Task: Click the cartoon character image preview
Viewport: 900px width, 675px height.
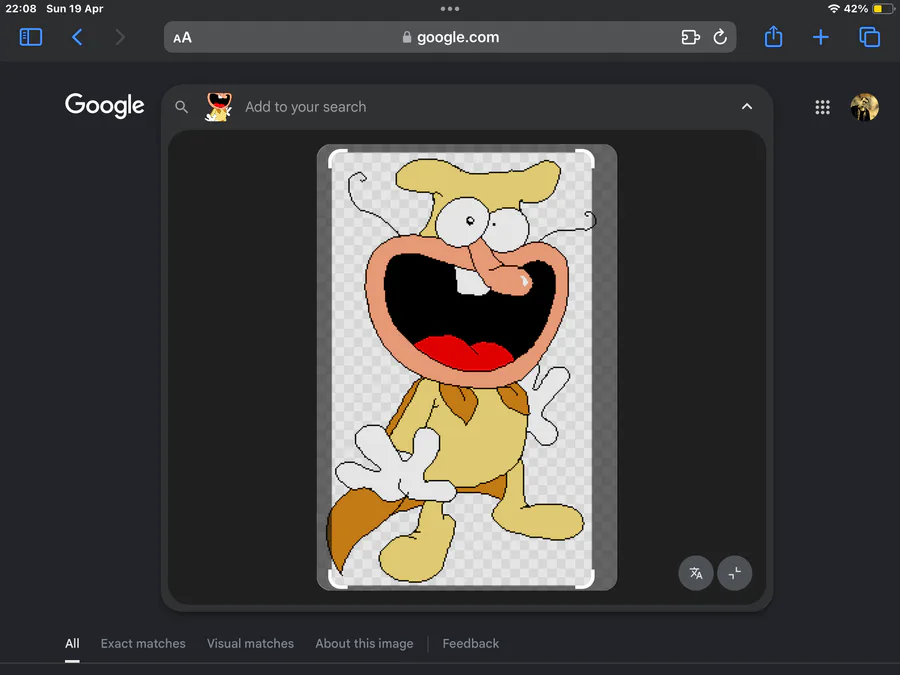Action: pyautogui.click(x=467, y=367)
